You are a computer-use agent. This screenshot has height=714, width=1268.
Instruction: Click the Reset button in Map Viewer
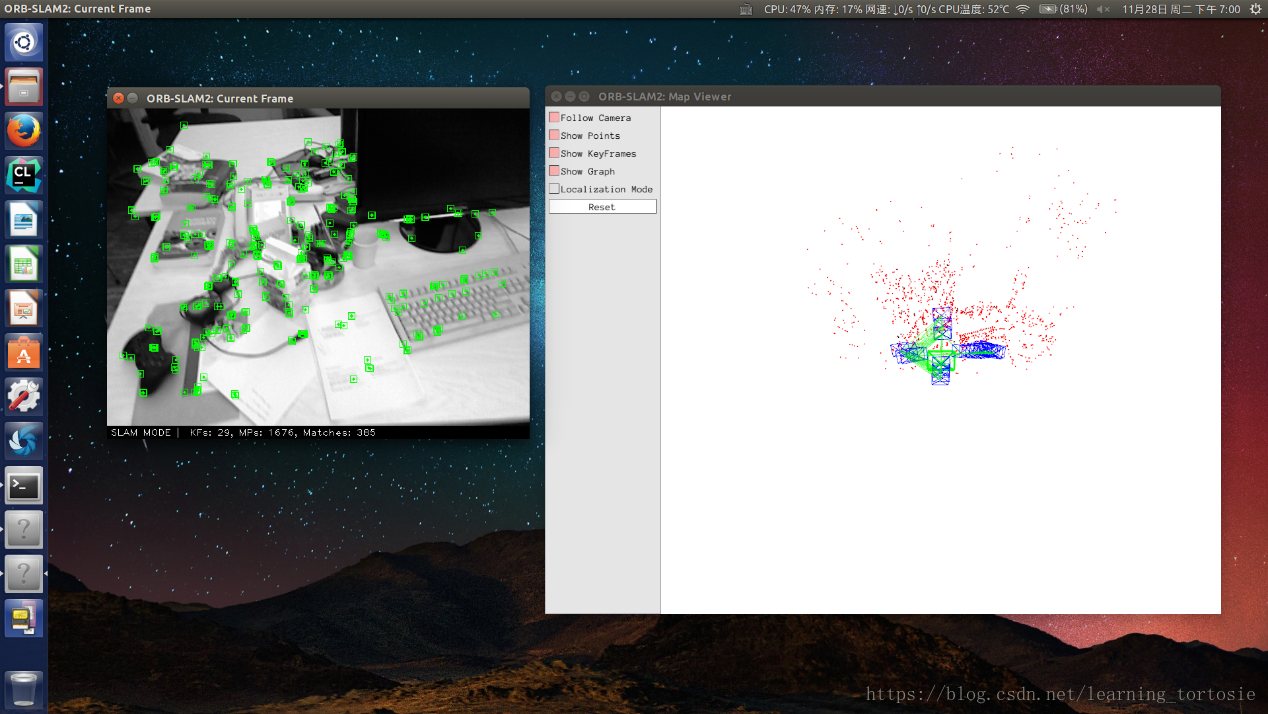click(x=603, y=207)
